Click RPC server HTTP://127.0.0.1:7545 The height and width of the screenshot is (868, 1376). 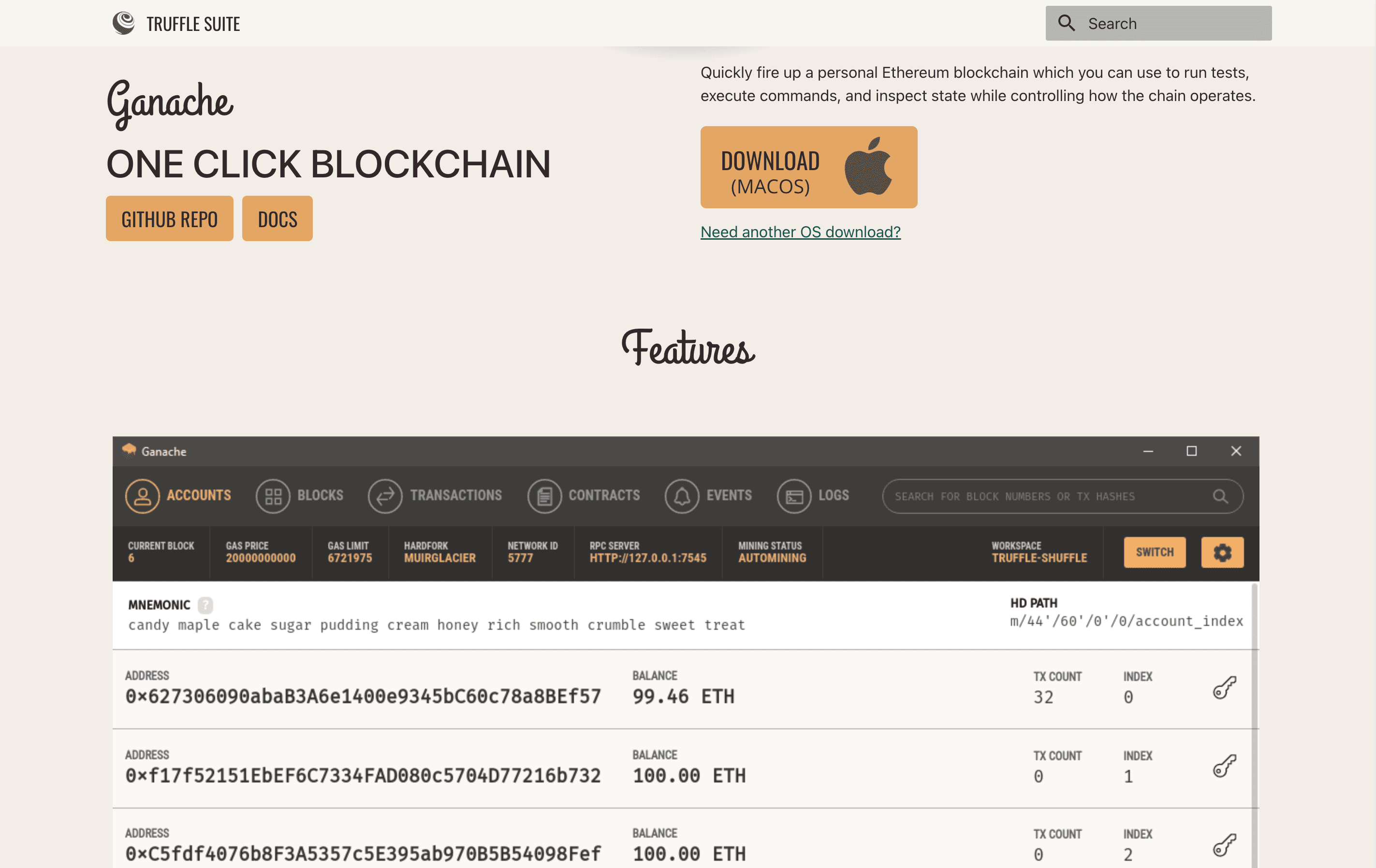647,558
